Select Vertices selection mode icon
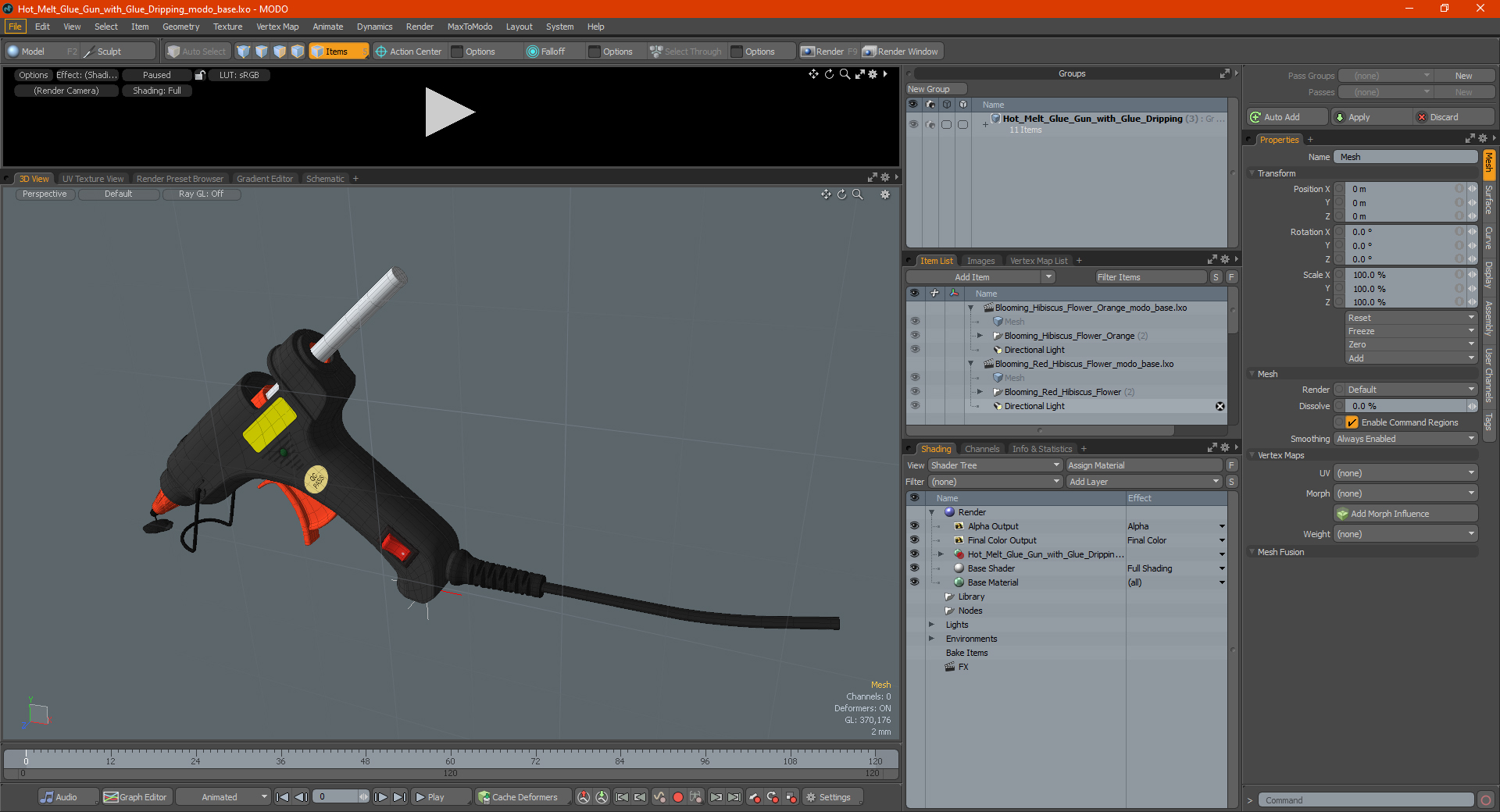 (244, 52)
